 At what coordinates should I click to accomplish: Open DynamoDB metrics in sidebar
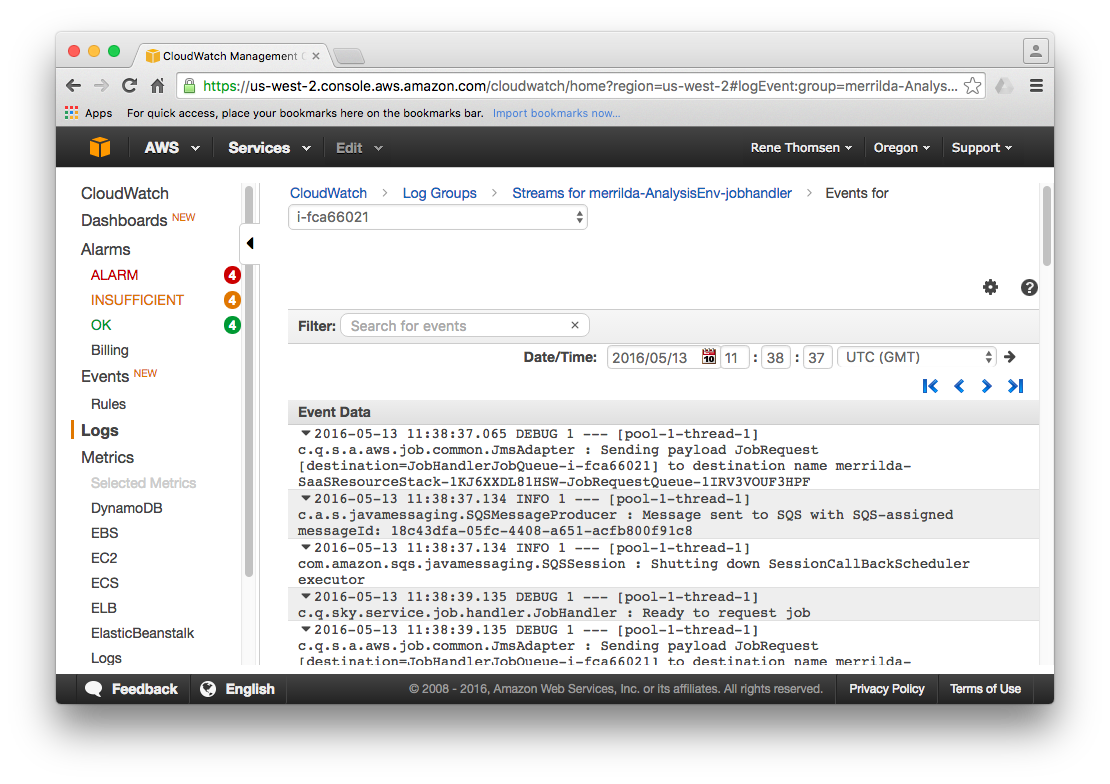[127, 508]
